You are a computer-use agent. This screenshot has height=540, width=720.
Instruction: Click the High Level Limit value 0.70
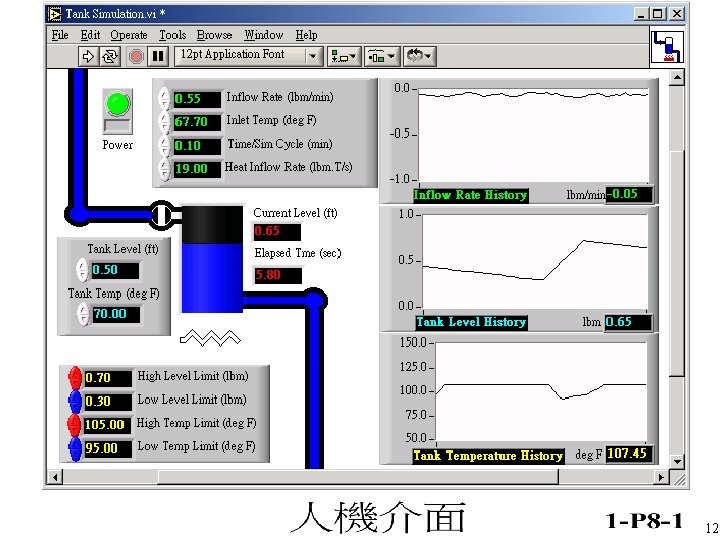tap(108, 378)
